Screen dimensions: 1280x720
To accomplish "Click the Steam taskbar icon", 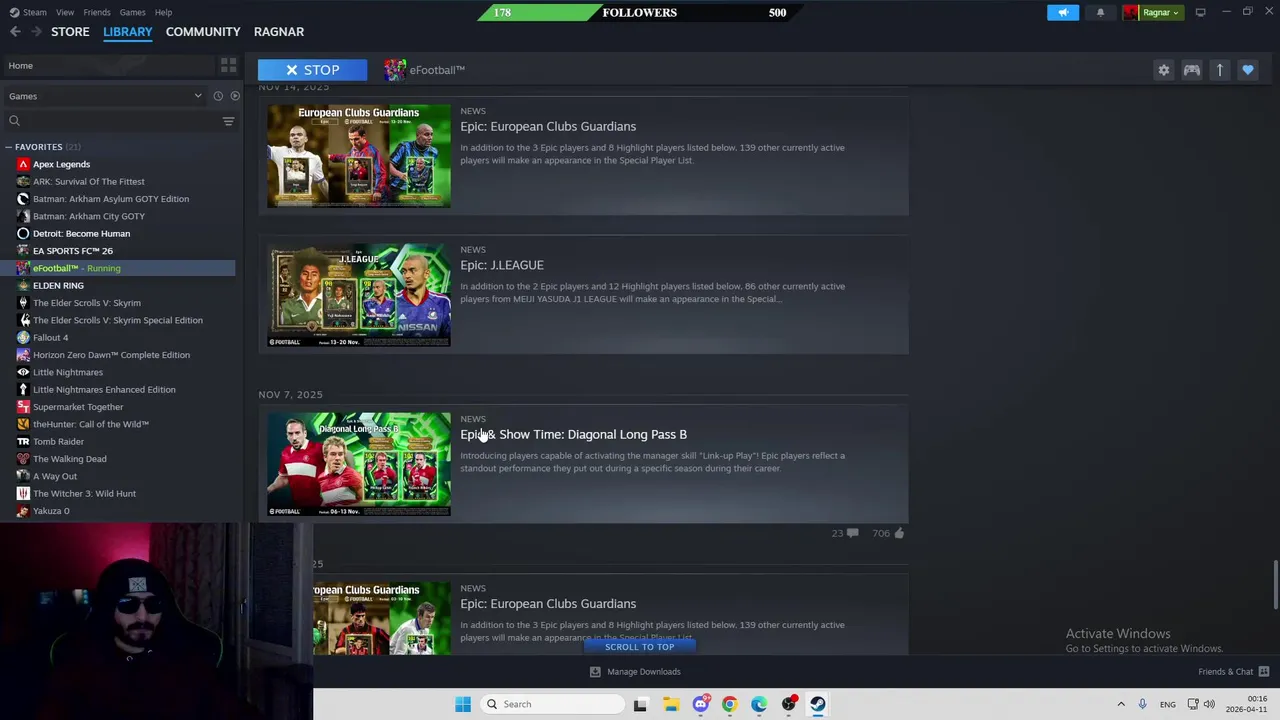I will click(818, 704).
